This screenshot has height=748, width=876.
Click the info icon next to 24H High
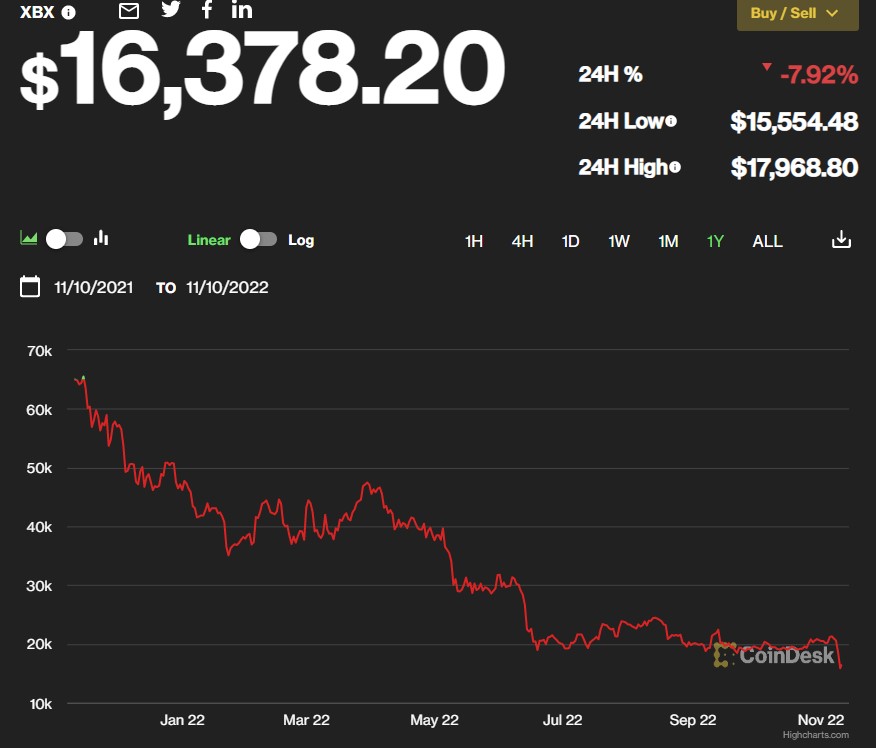coord(675,167)
